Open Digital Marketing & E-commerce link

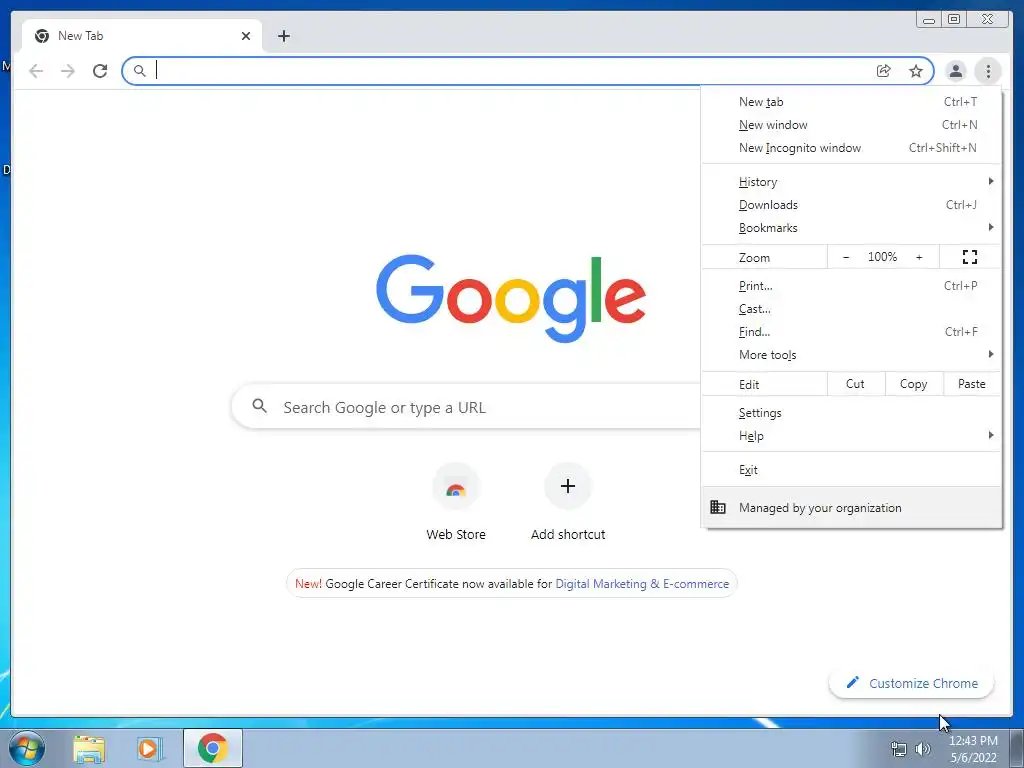pyautogui.click(x=642, y=584)
